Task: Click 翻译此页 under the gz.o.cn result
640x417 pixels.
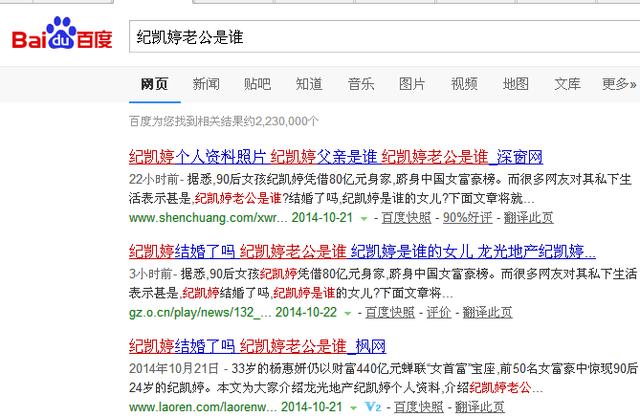Action: 487,313
